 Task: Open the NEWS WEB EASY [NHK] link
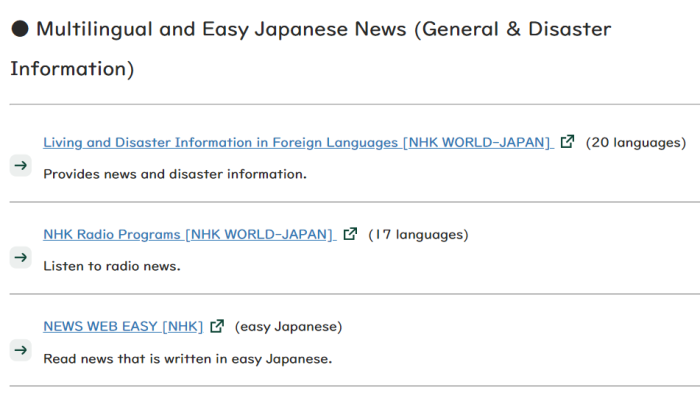(x=123, y=326)
